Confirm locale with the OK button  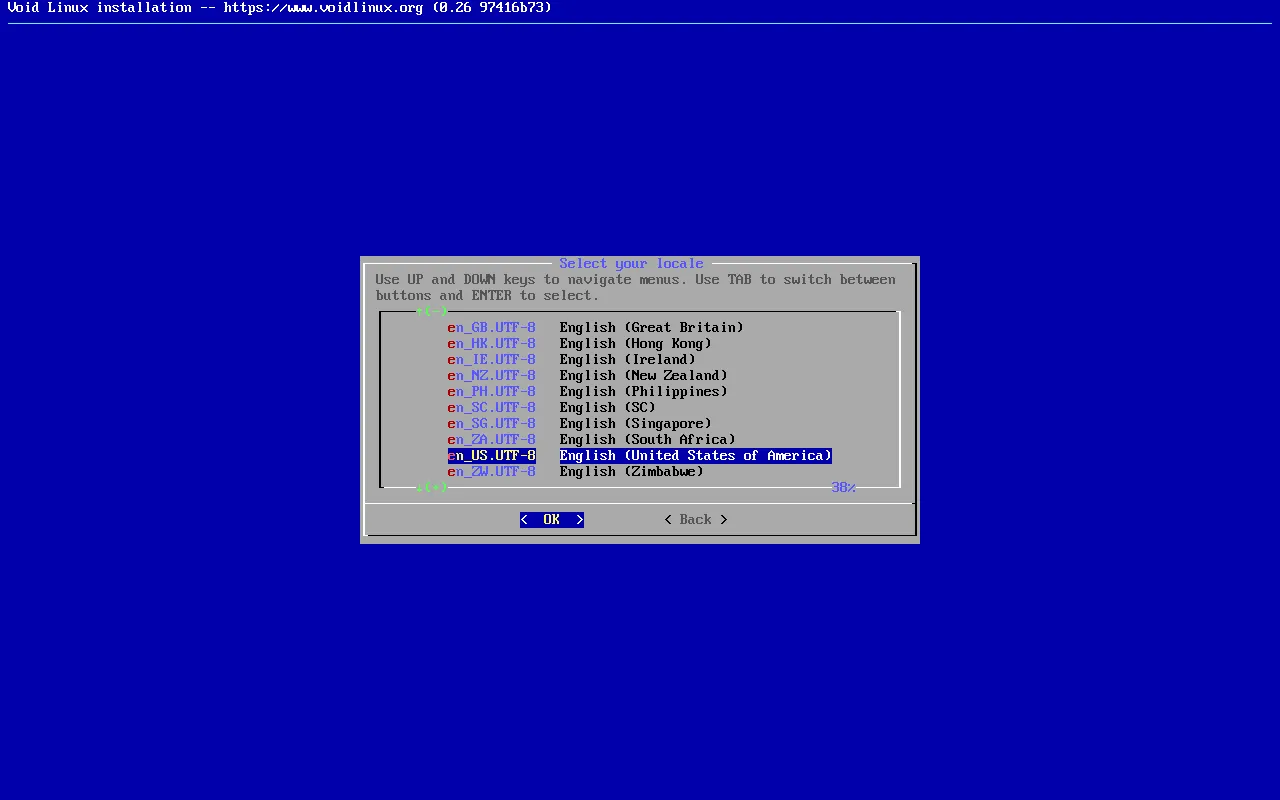coord(552,520)
